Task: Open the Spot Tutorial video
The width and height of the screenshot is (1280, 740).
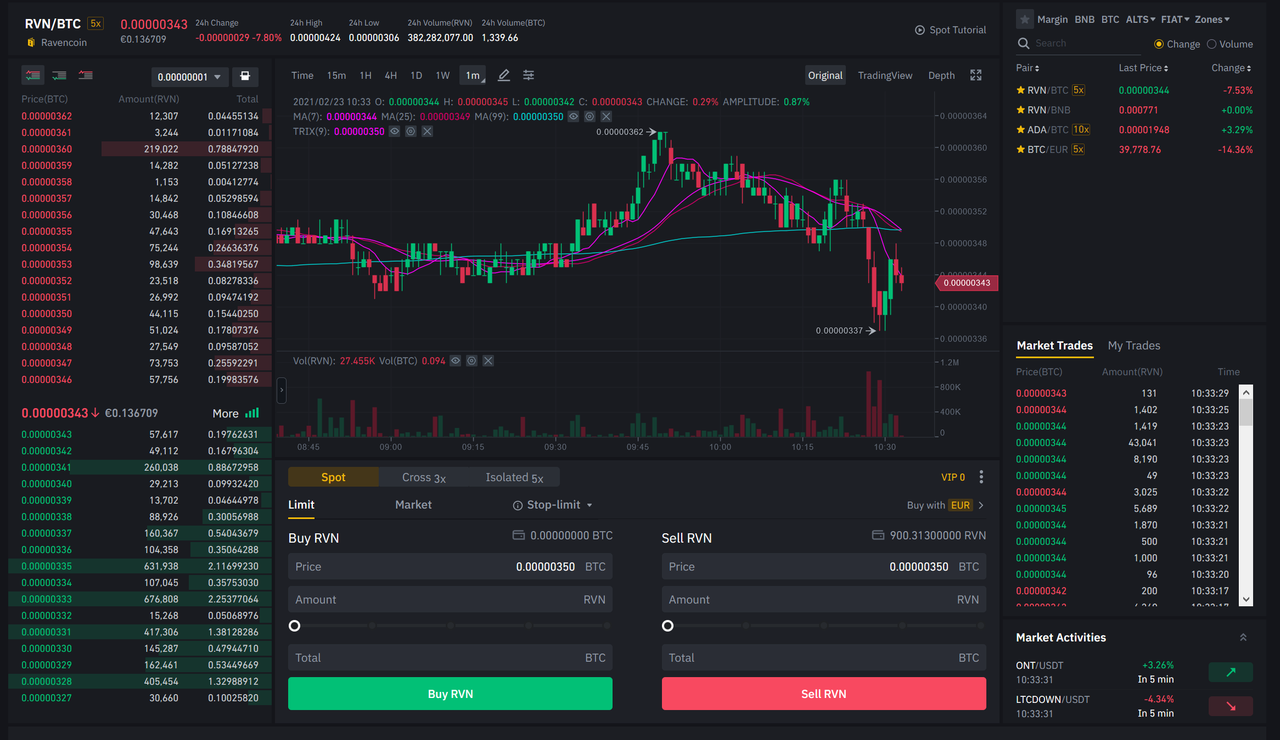Action: (x=950, y=30)
